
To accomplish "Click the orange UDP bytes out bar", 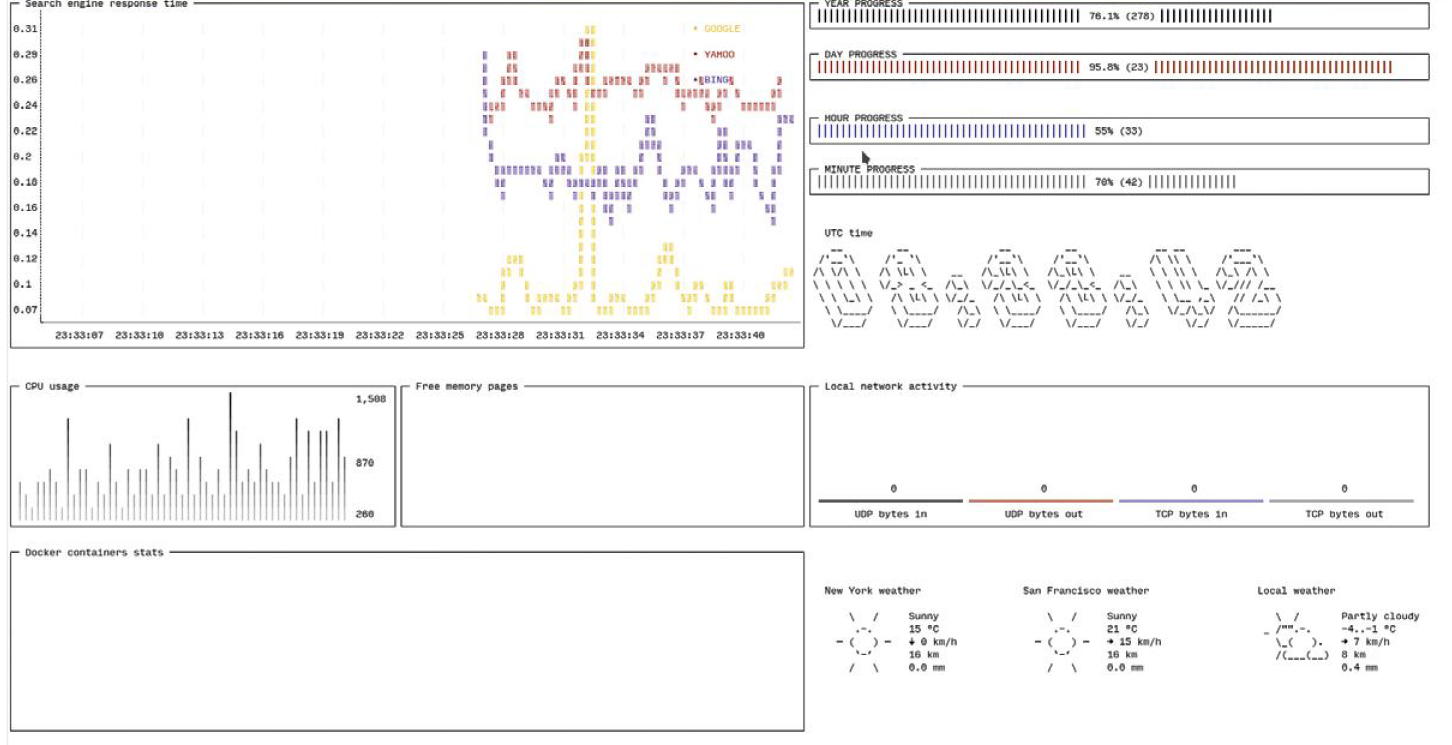I will tap(1040, 501).
